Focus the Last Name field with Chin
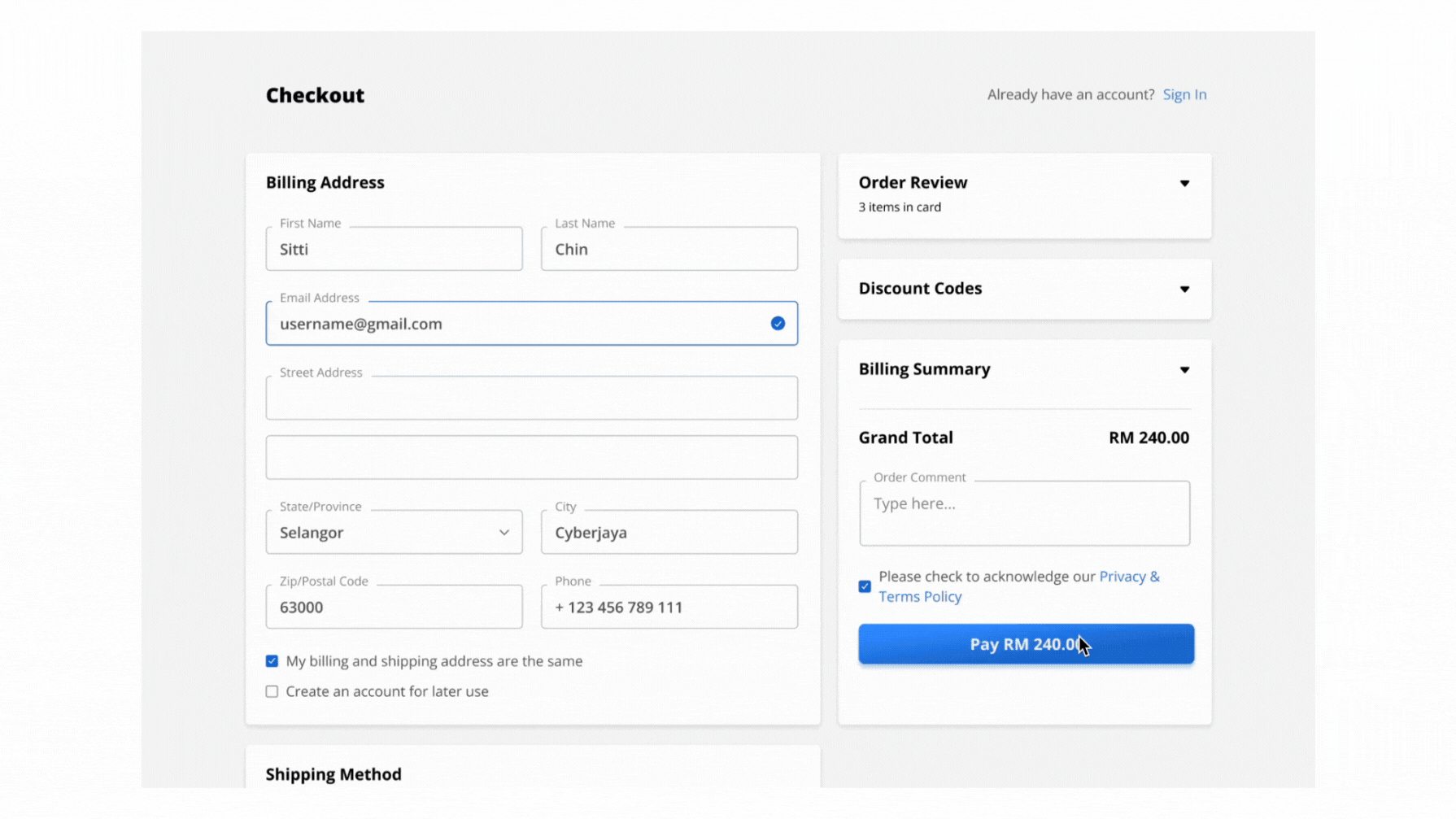The width and height of the screenshot is (1456, 819). [669, 250]
